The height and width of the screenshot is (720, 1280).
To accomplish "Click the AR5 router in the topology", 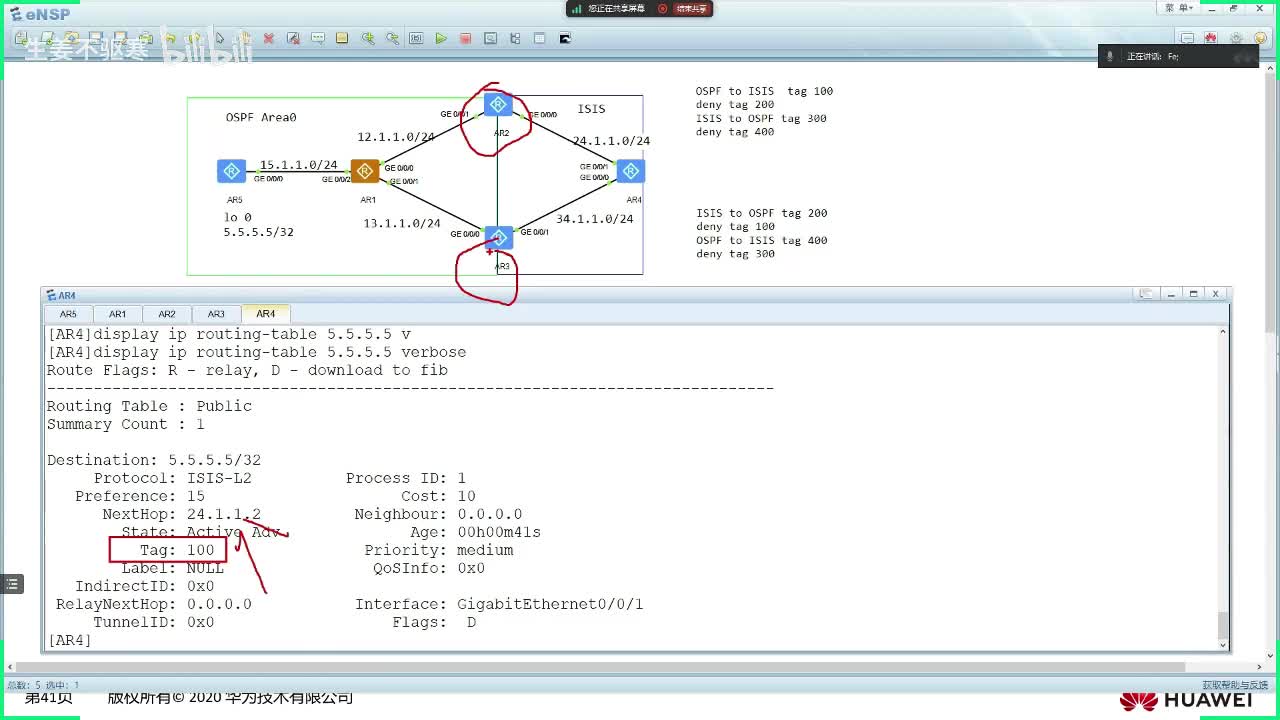I will coord(231,171).
